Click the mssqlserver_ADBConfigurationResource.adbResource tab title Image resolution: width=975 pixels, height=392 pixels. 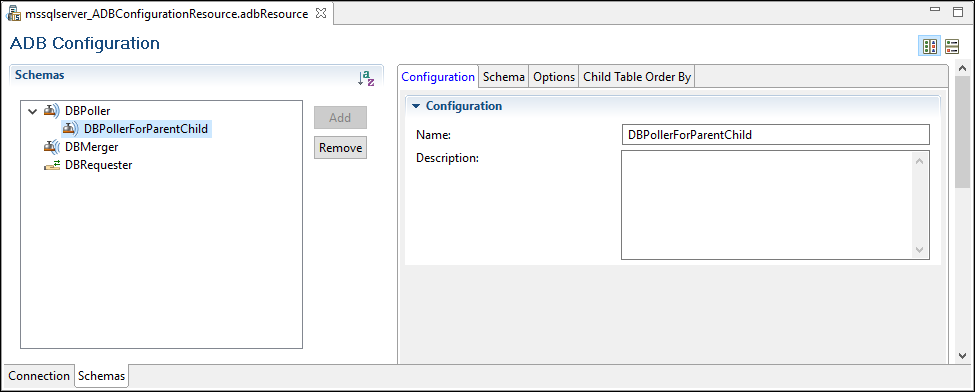(x=167, y=14)
